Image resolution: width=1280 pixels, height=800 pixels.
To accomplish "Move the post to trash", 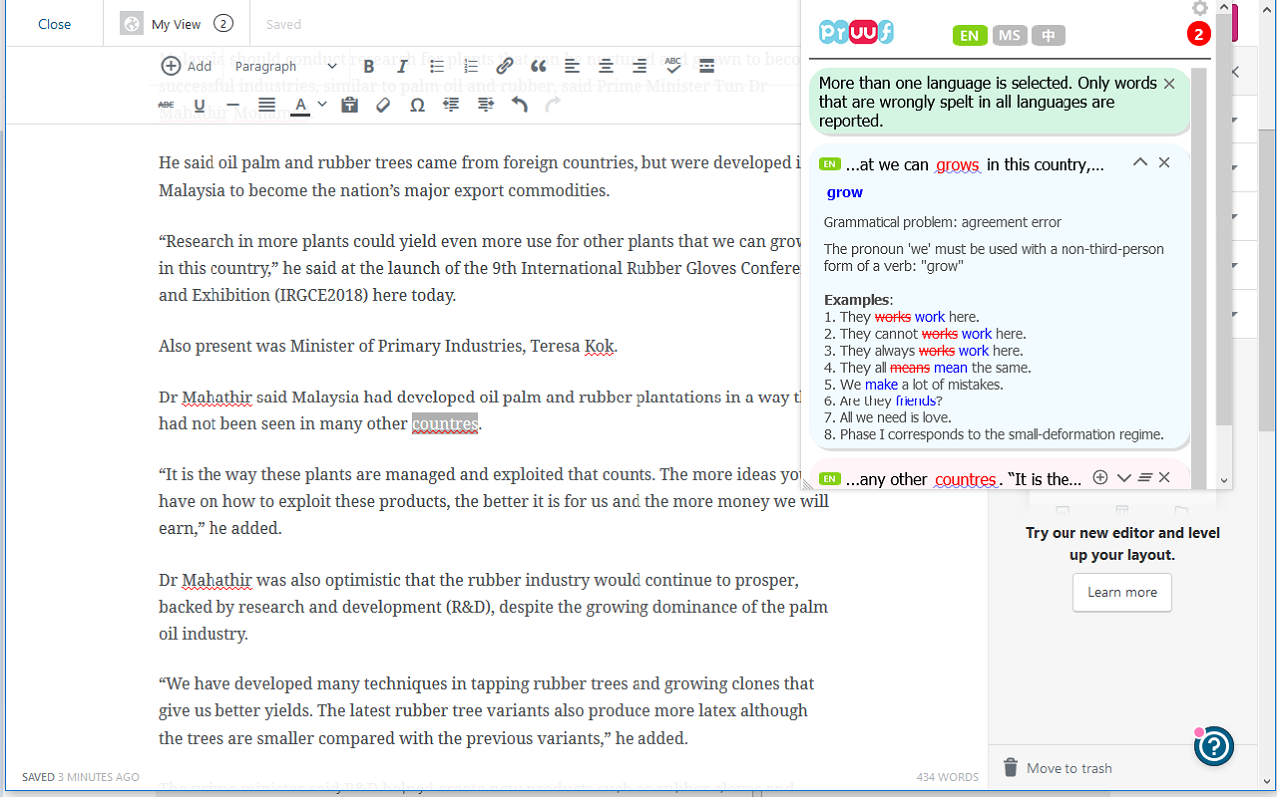I will pyautogui.click(x=1057, y=768).
